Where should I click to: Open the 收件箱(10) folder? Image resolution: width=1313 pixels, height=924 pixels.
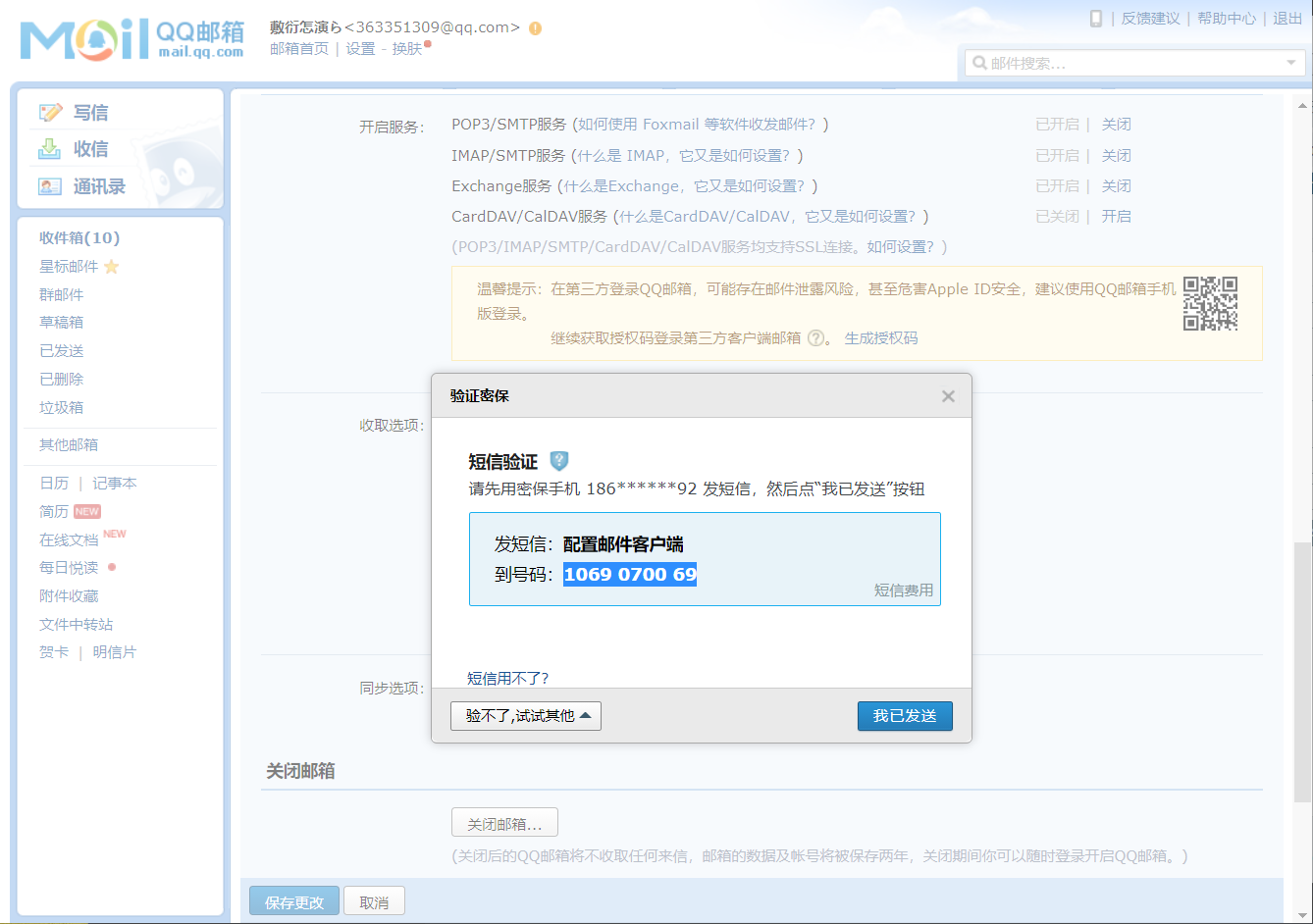pyautogui.click(x=79, y=238)
